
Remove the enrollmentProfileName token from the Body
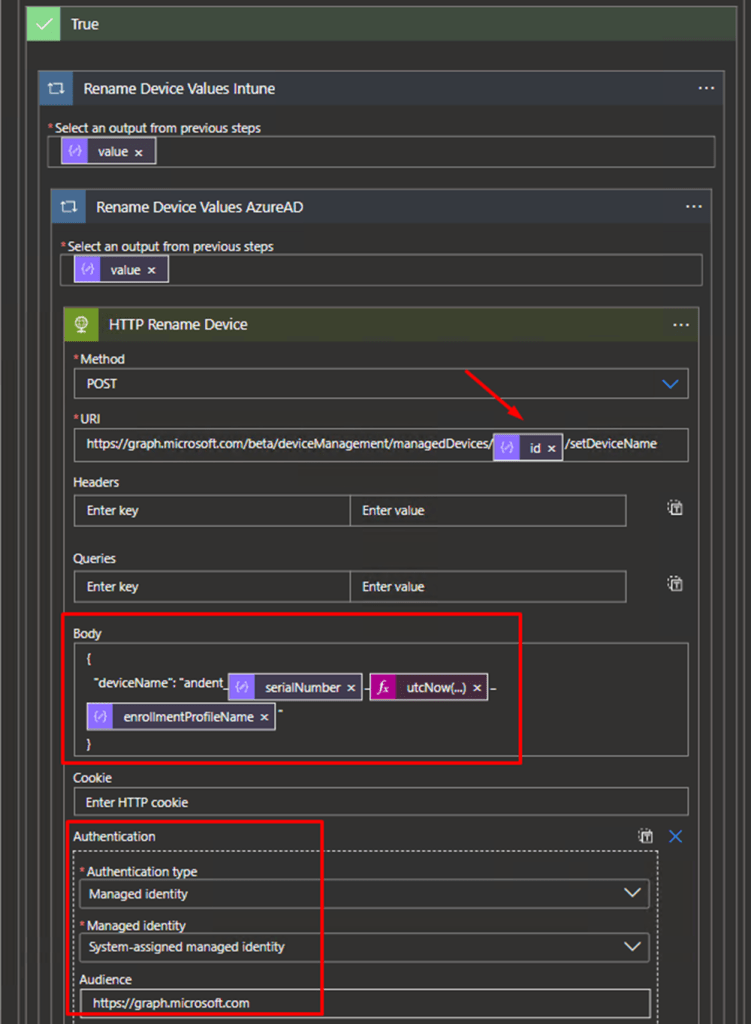pyautogui.click(x=264, y=718)
